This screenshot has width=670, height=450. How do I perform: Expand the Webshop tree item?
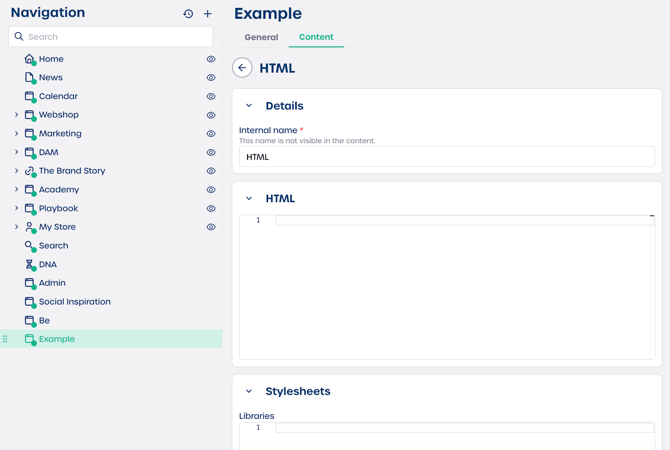[16, 115]
